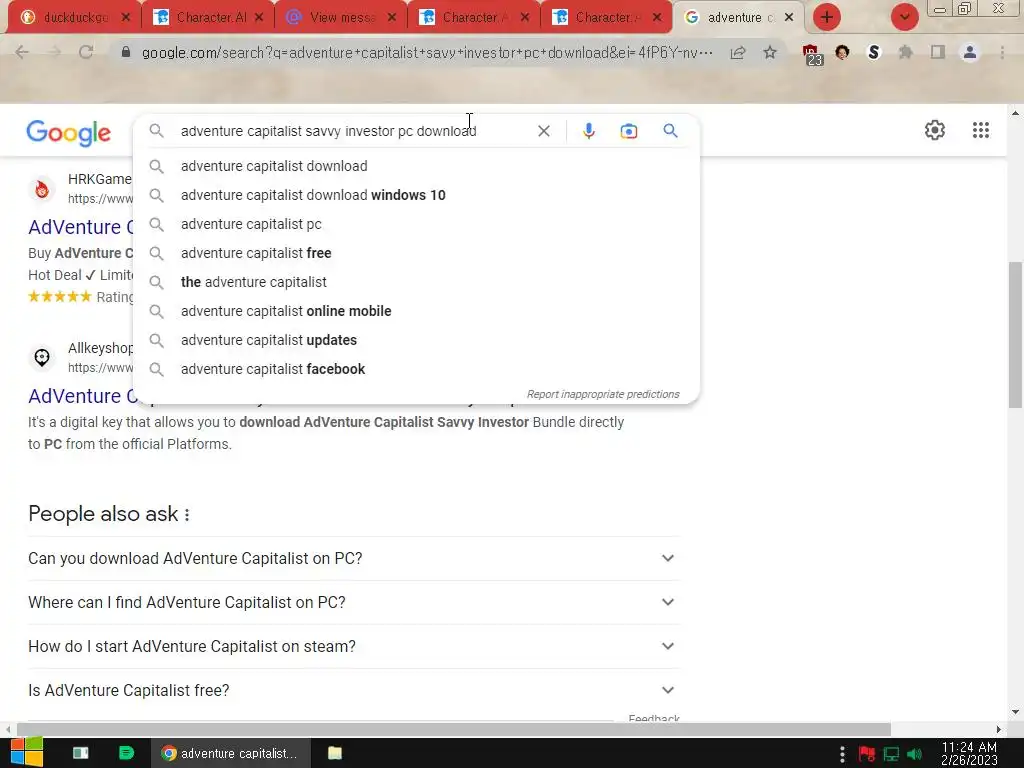
Task: Switch to the duckduckgo tab
Action: point(72,18)
